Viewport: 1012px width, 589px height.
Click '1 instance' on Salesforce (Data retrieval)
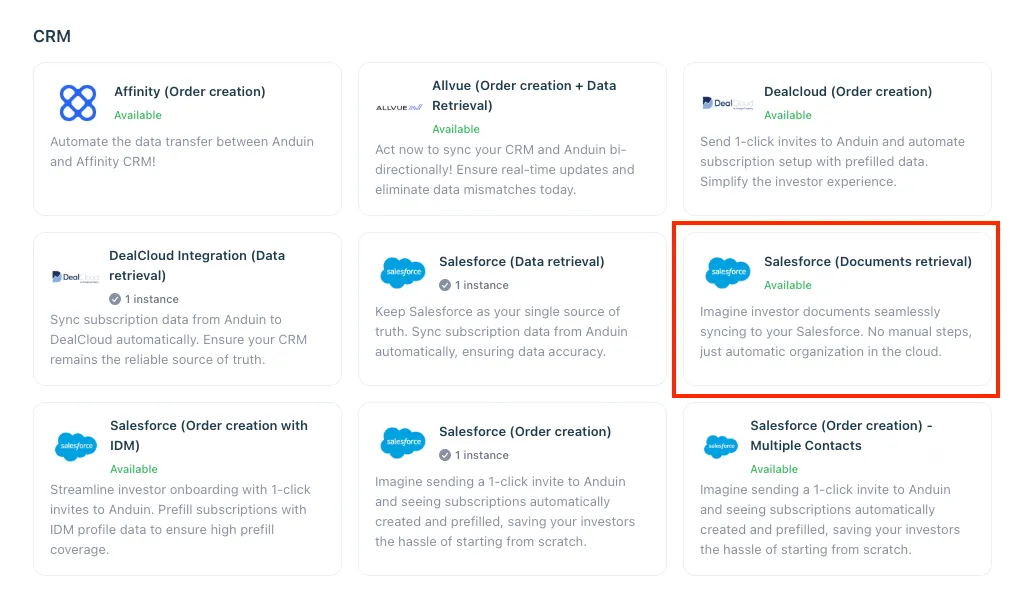point(481,285)
